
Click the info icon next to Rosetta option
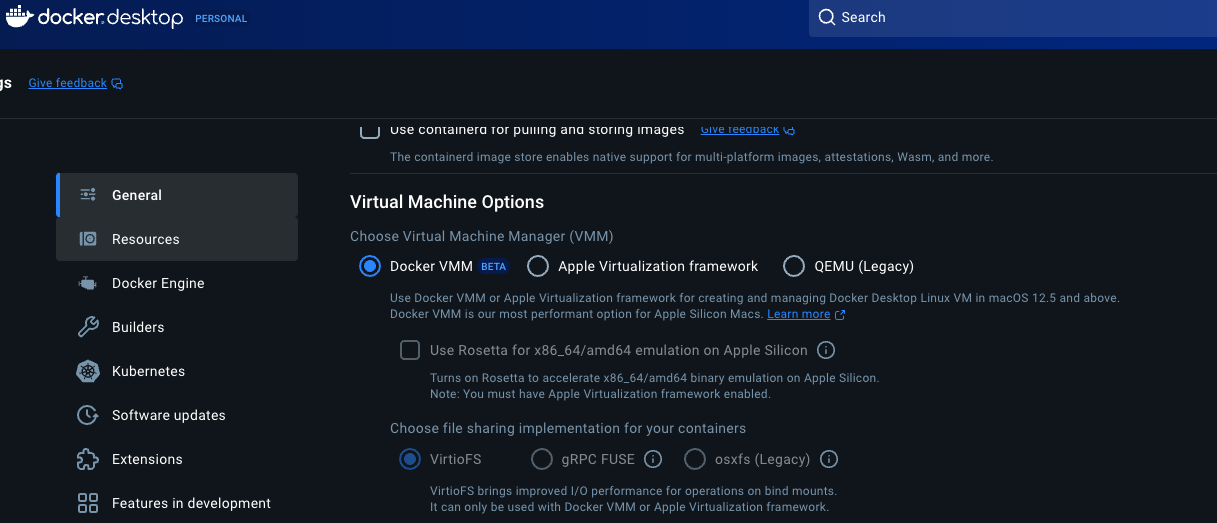tap(826, 350)
